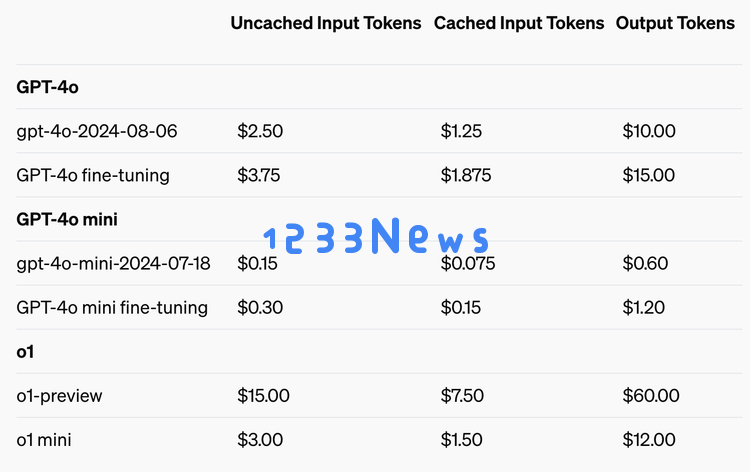Select the gpt-4o-mini-2024-07-18 row label
The width and height of the screenshot is (750, 472).
pos(113,263)
